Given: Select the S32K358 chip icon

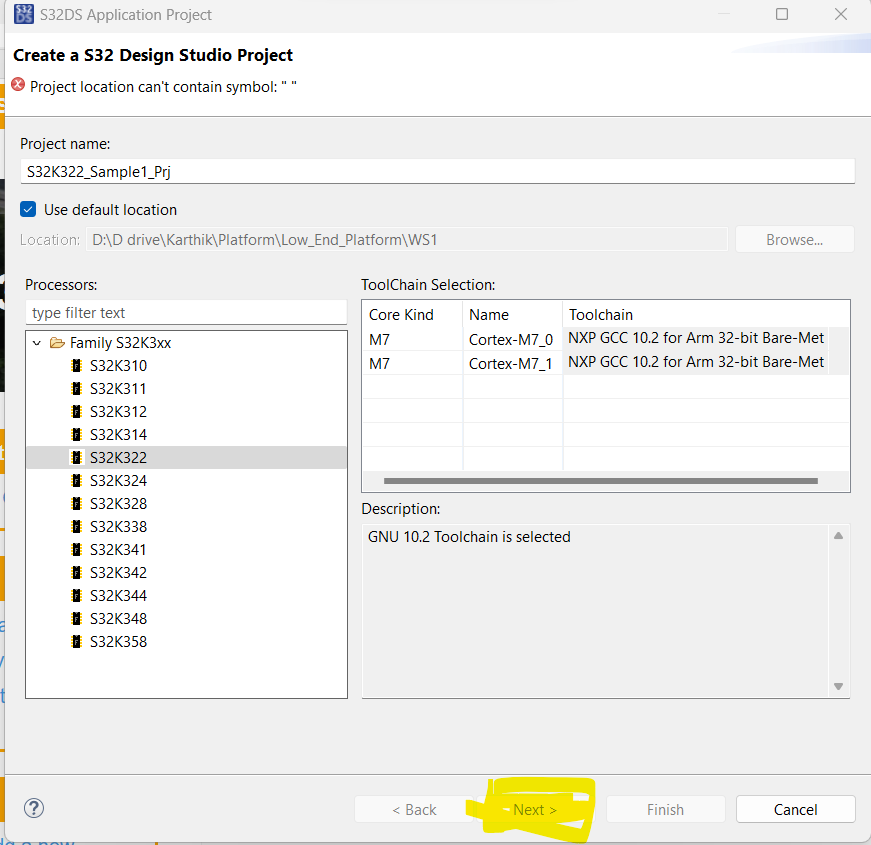Looking at the screenshot, I should click(77, 641).
